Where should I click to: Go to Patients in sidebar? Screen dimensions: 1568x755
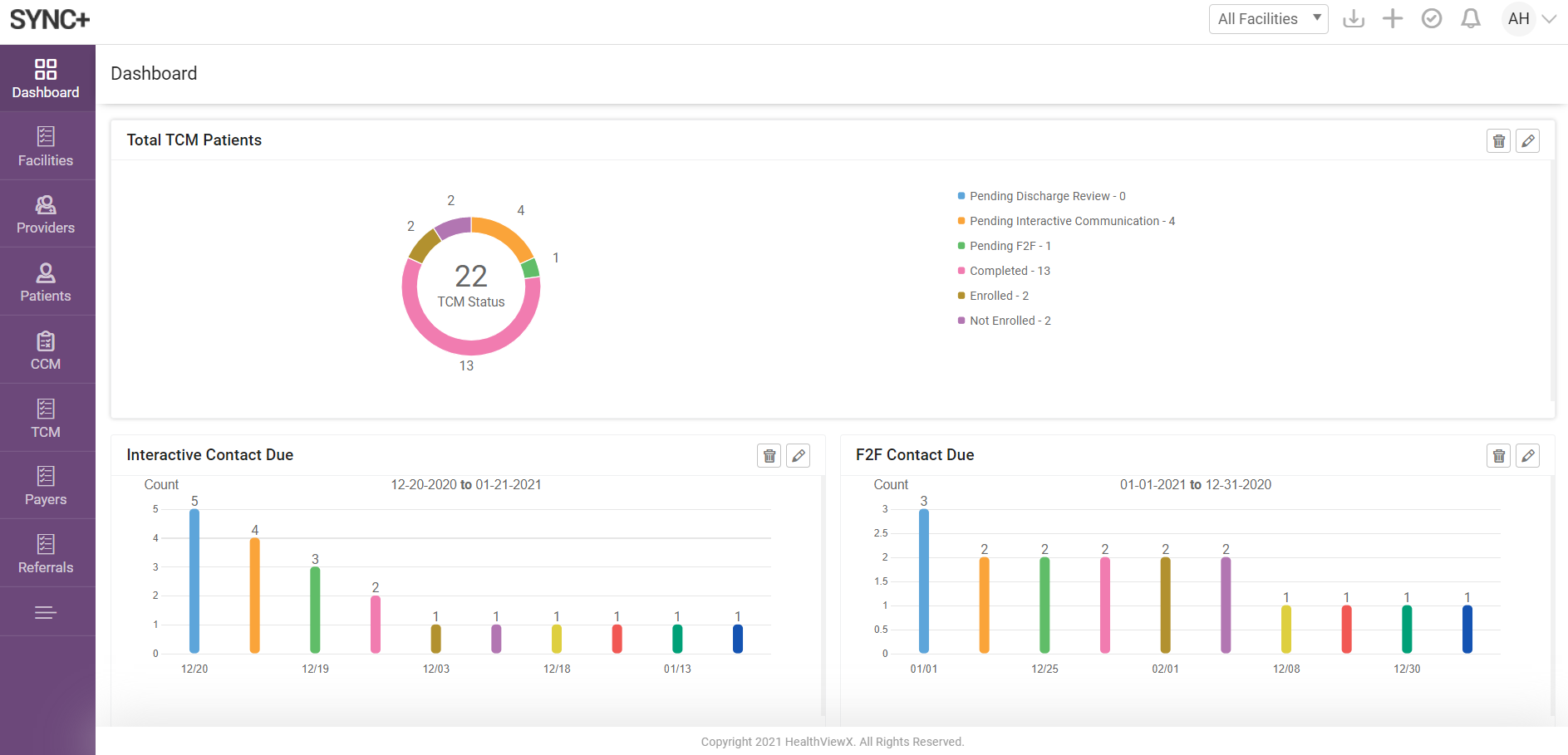point(46,282)
